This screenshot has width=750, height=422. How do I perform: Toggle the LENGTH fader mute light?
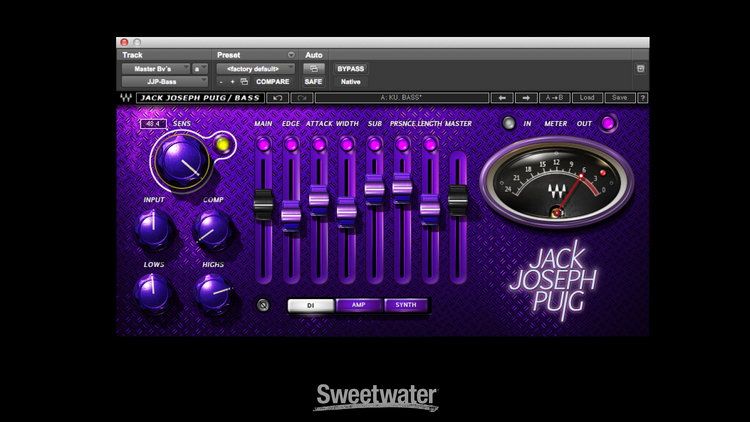click(430, 144)
